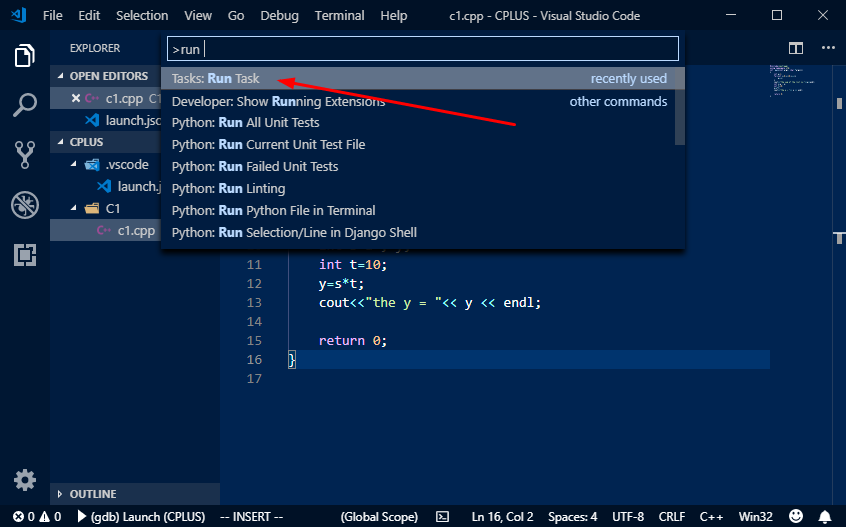Click the split editor icon
846x527 pixels.
[x=795, y=48]
